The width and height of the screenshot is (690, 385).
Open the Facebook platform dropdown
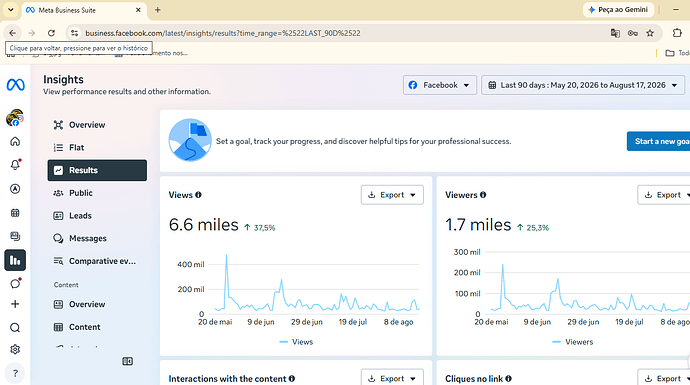click(x=440, y=85)
